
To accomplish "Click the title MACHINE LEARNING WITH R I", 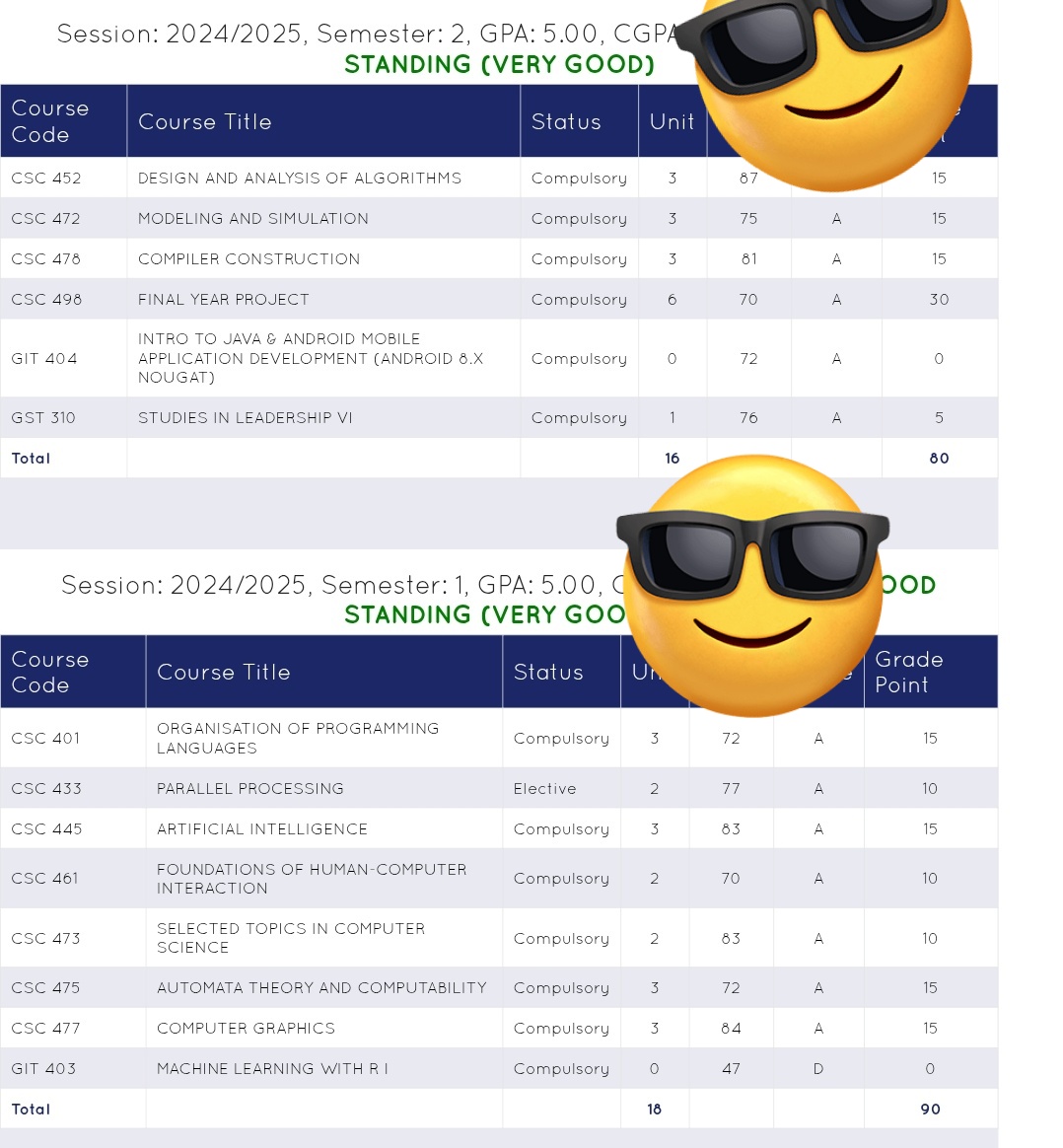I will [271, 1067].
